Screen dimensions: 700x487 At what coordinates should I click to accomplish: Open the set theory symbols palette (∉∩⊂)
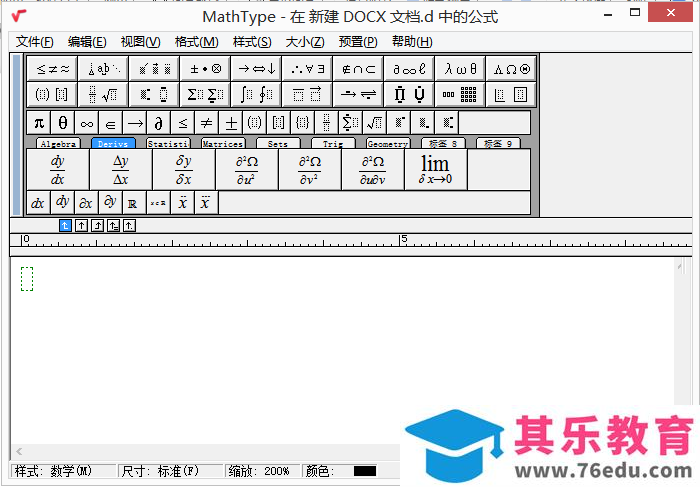[358, 69]
